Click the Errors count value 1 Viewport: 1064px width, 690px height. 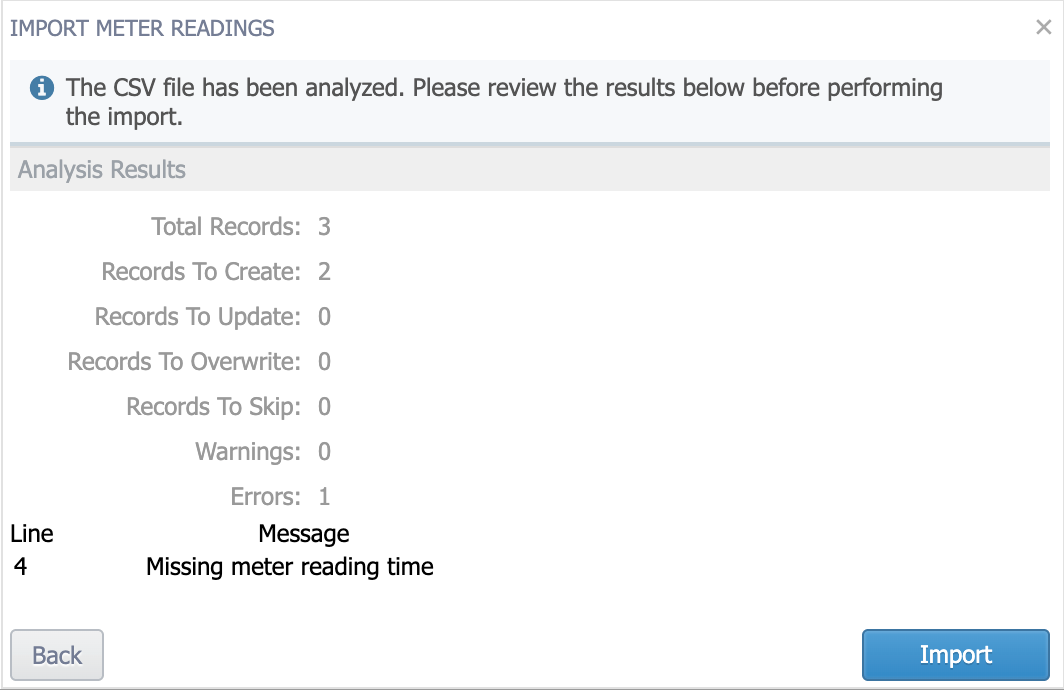click(x=324, y=497)
